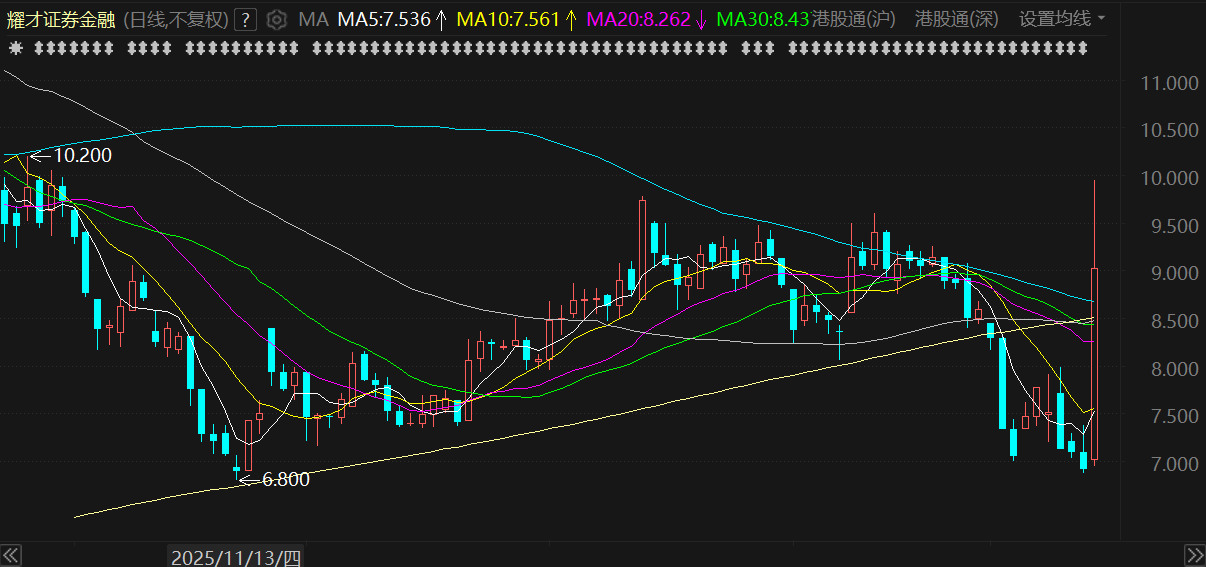Click the 10.200 high price marker
The height and width of the screenshot is (567, 1206).
coord(81,155)
